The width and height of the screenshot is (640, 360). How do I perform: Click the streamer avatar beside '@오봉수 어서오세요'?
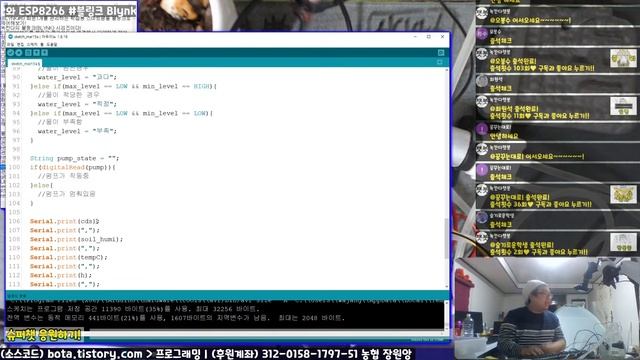[x=482, y=13]
